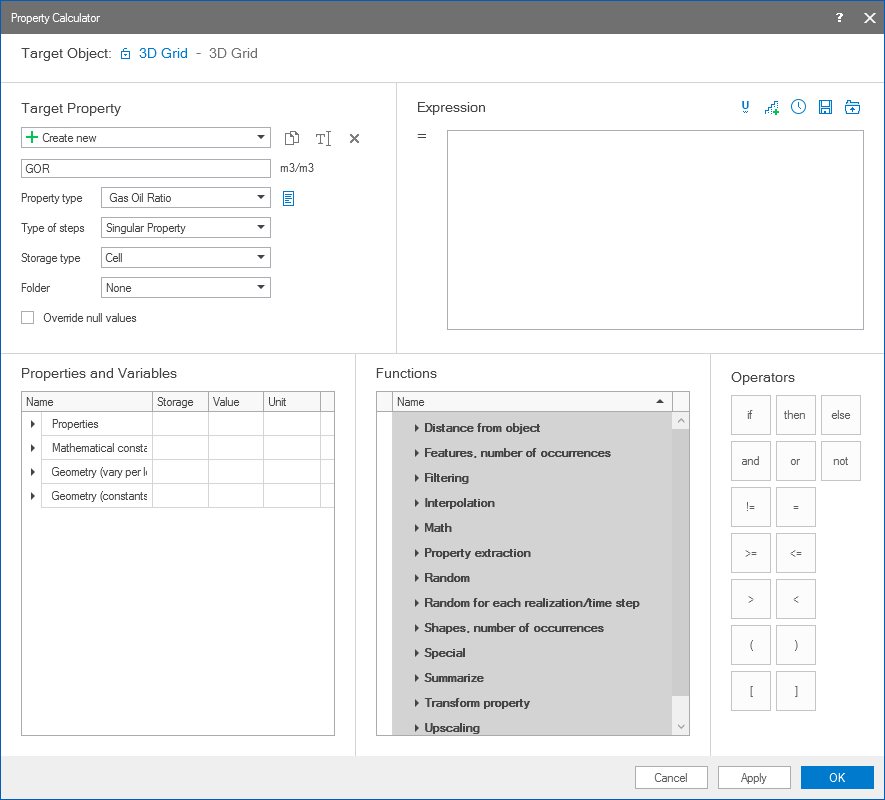
Task: Select the Transform property function group
Action: click(x=477, y=703)
